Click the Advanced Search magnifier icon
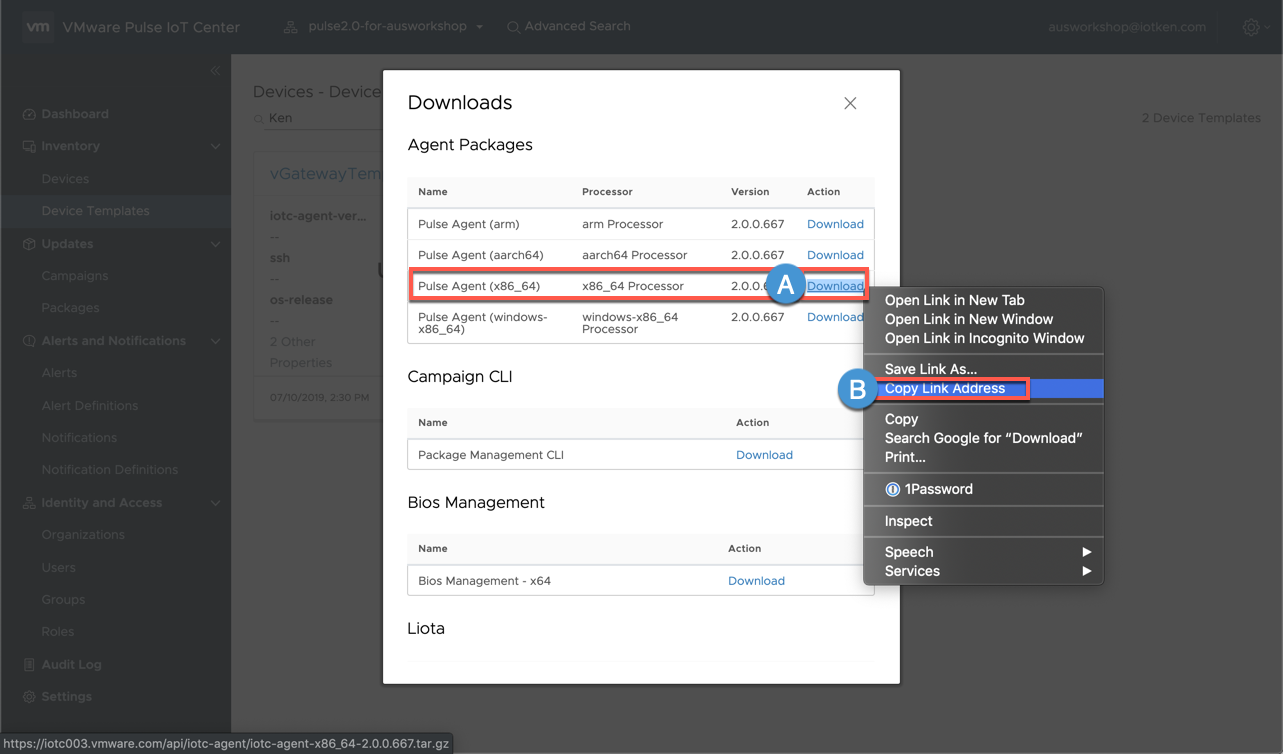Image resolution: width=1283 pixels, height=754 pixels. pyautogui.click(x=513, y=27)
